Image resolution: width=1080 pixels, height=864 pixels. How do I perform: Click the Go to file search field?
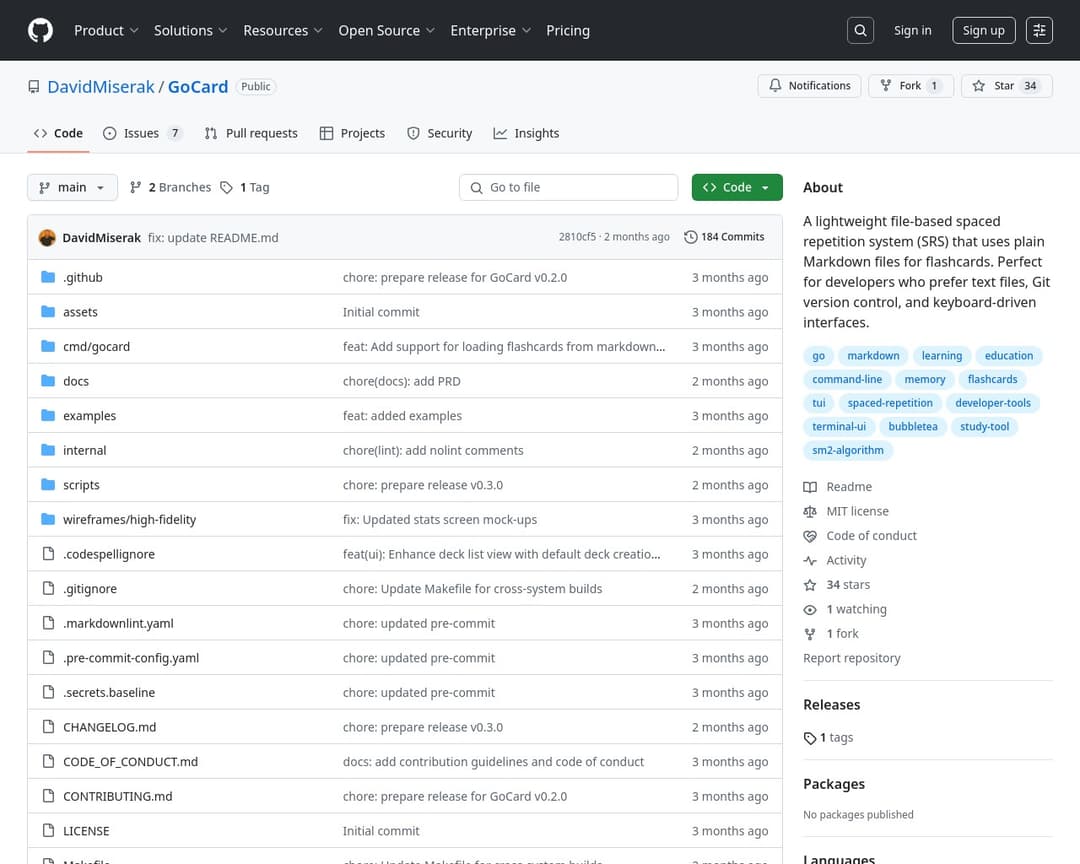pos(568,187)
